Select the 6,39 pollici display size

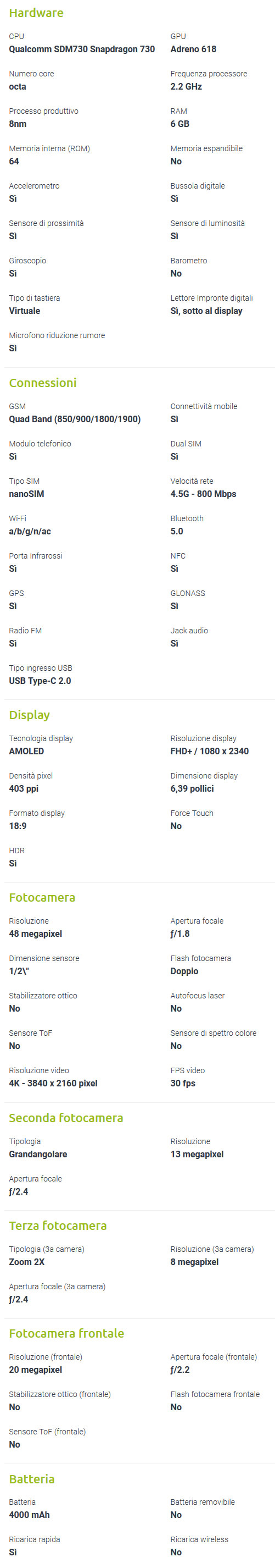coord(192,789)
